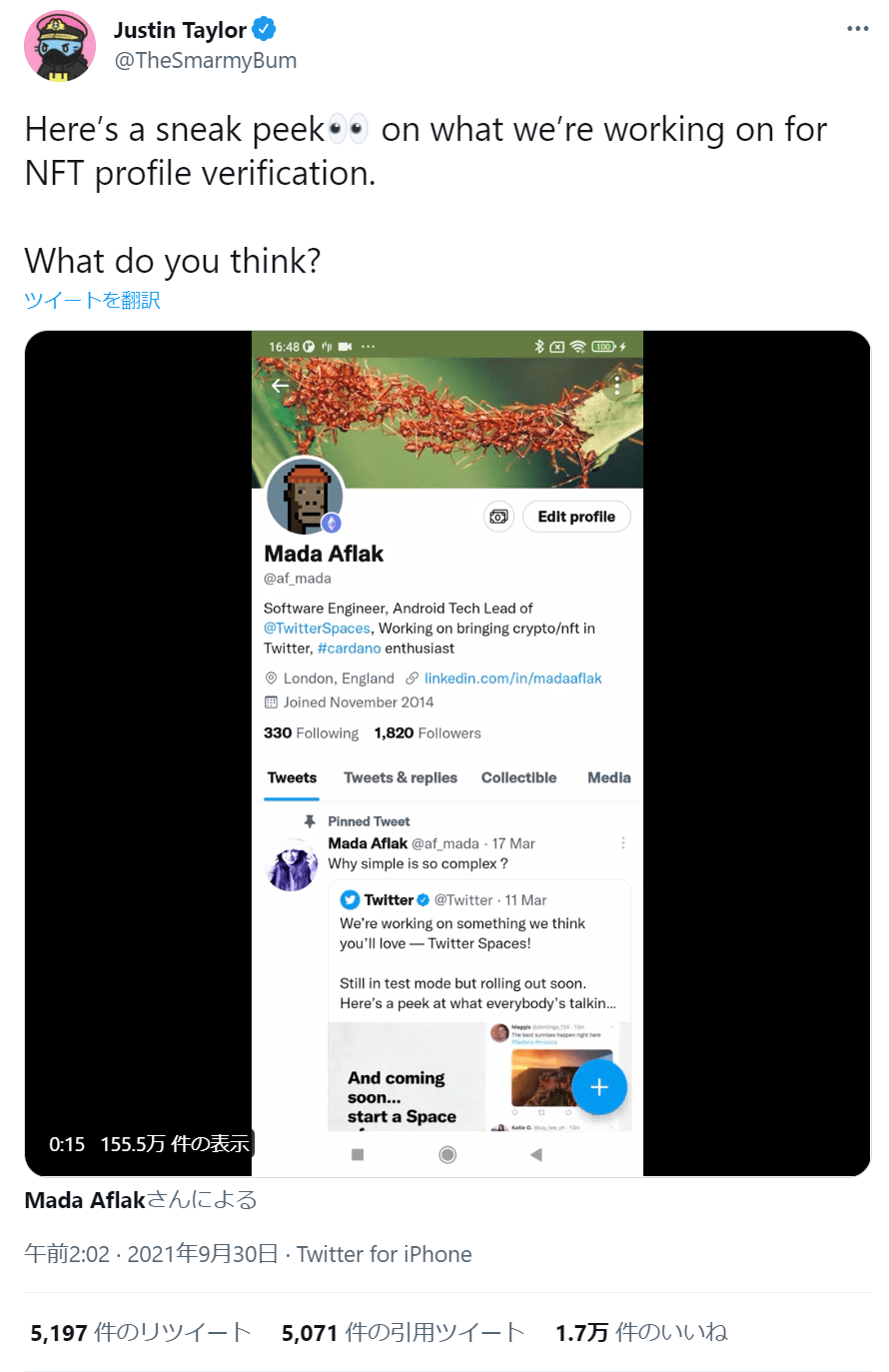Open the tweet's three-dot more menu

857,28
